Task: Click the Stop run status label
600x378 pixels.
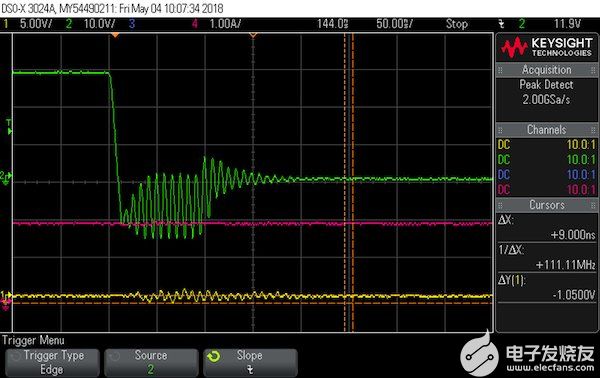Action: 457,24
